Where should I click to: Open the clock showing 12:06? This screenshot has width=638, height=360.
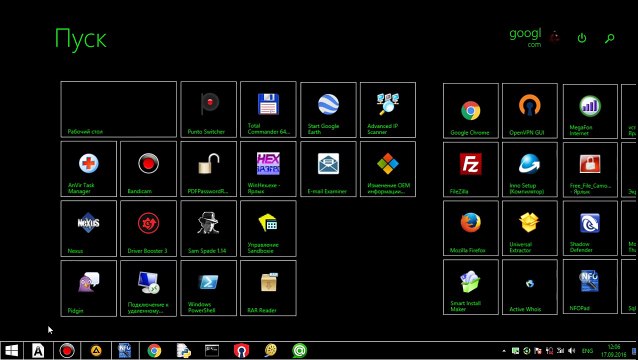click(x=614, y=351)
